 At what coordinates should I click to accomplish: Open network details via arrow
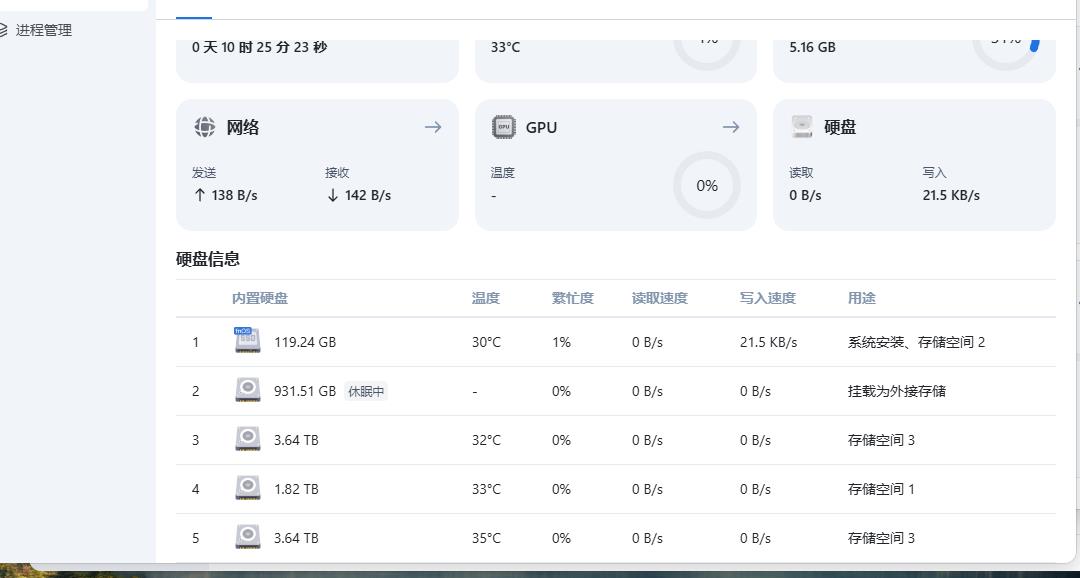(x=433, y=127)
